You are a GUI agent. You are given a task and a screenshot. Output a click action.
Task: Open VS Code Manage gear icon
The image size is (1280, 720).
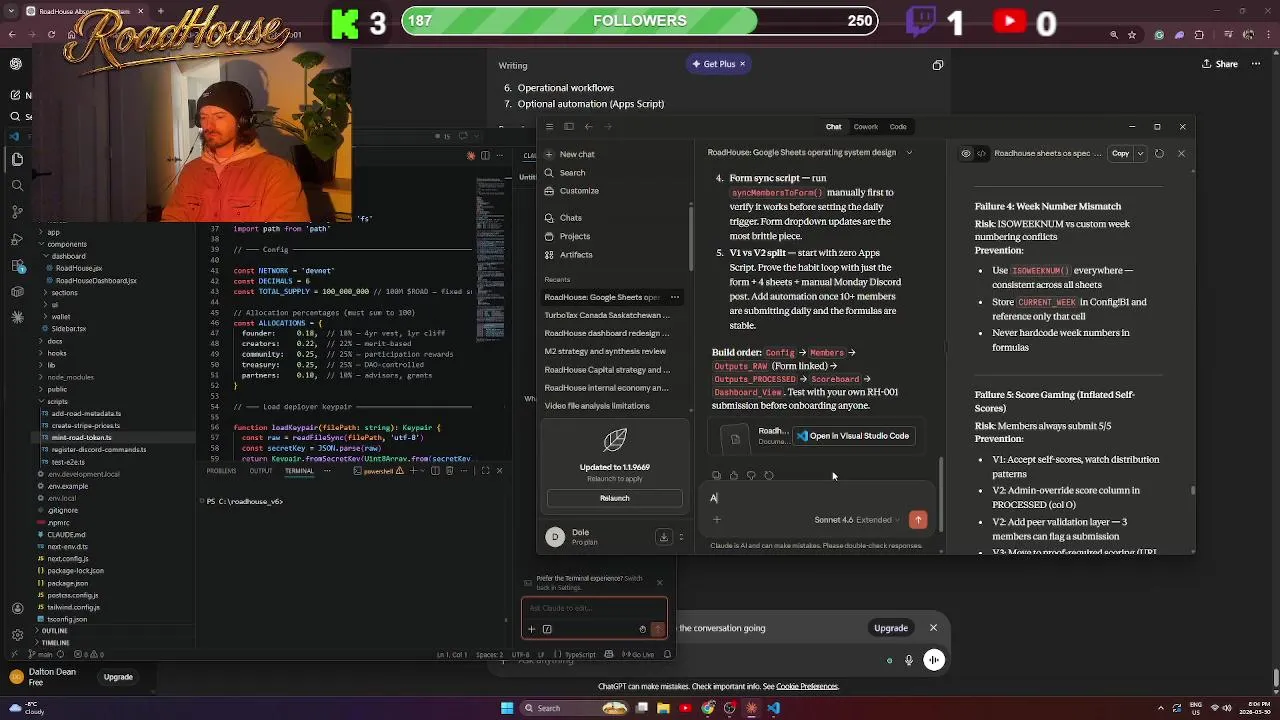(17, 634)
